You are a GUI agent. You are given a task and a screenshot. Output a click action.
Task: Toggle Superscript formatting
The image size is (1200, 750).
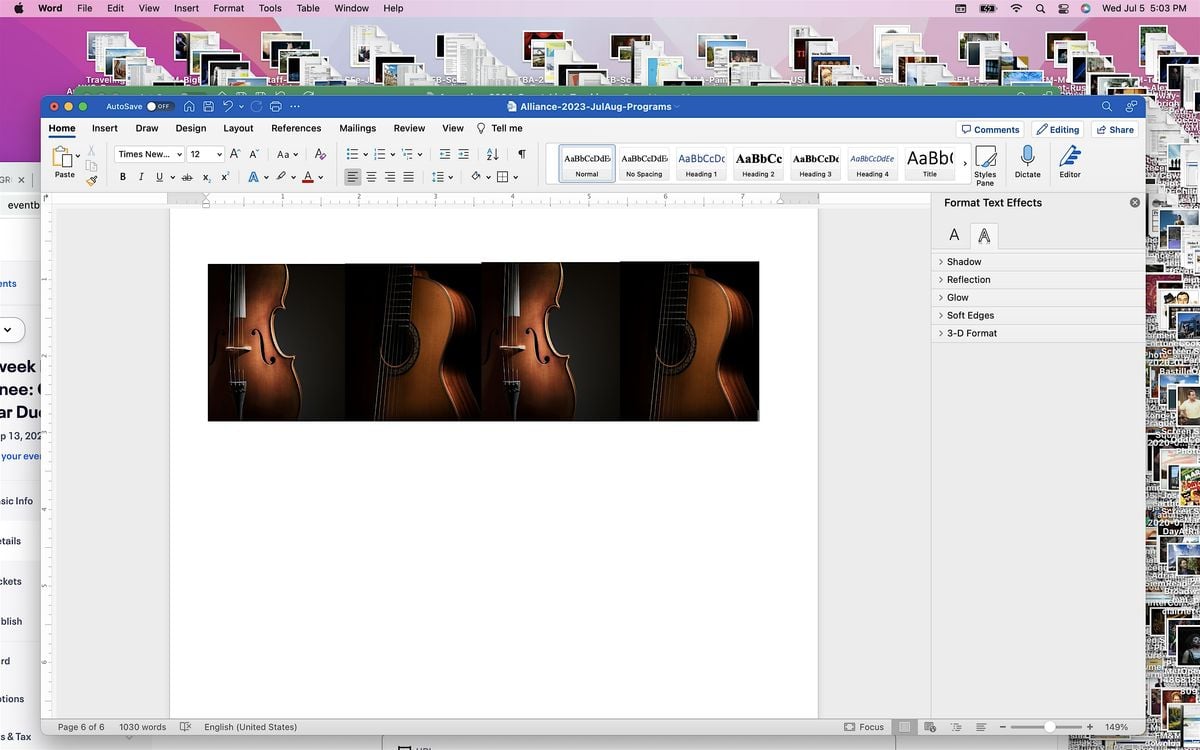pos(224,177)
